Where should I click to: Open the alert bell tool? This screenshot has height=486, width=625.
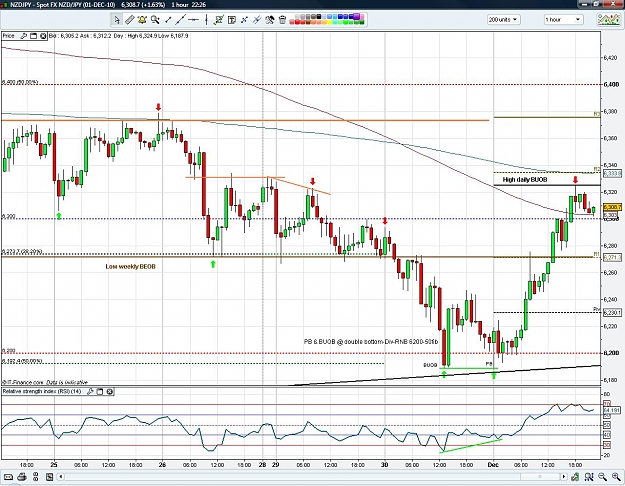(142, 20)
